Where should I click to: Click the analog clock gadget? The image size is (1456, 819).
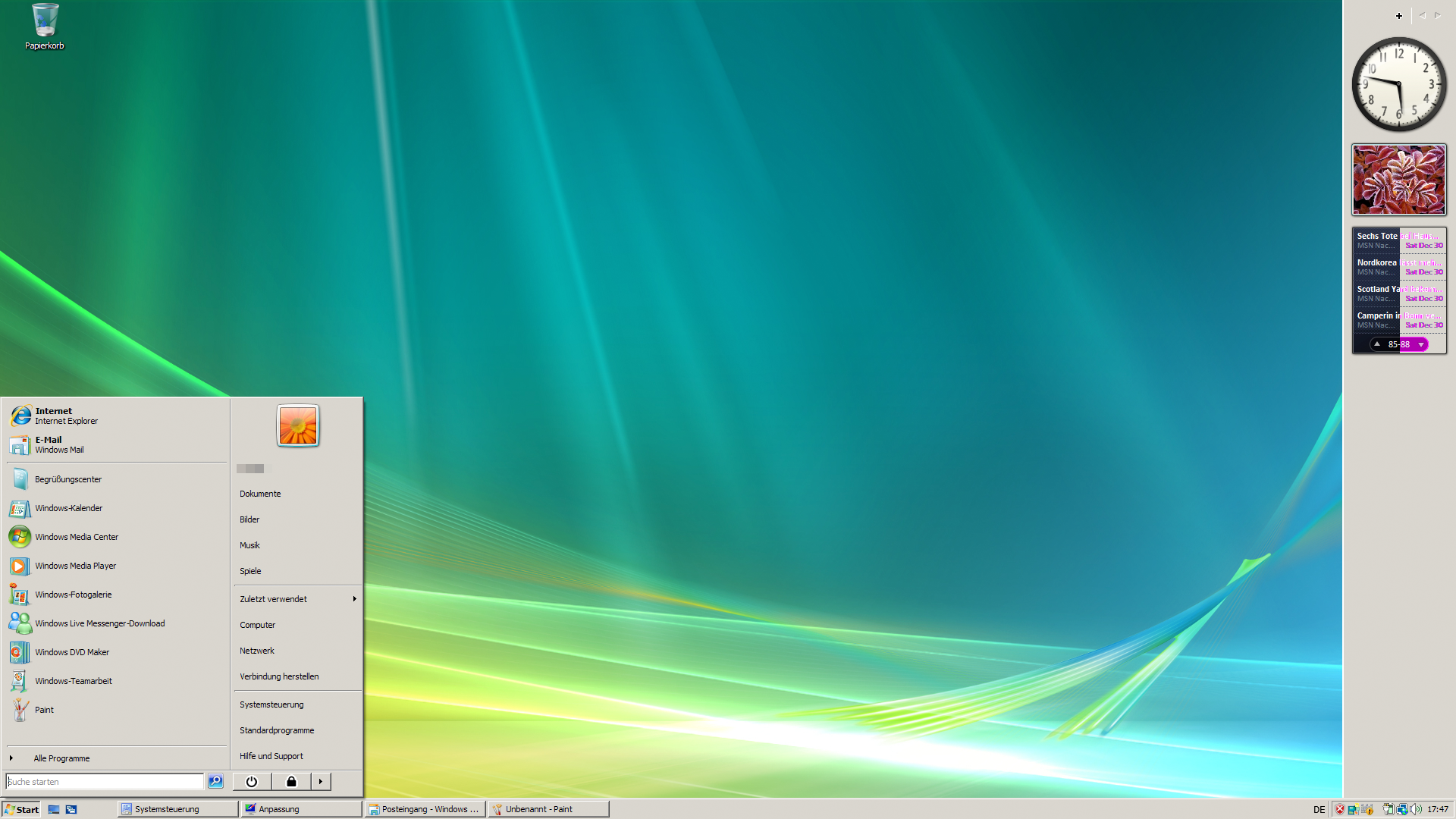(x=1399, y=84)
